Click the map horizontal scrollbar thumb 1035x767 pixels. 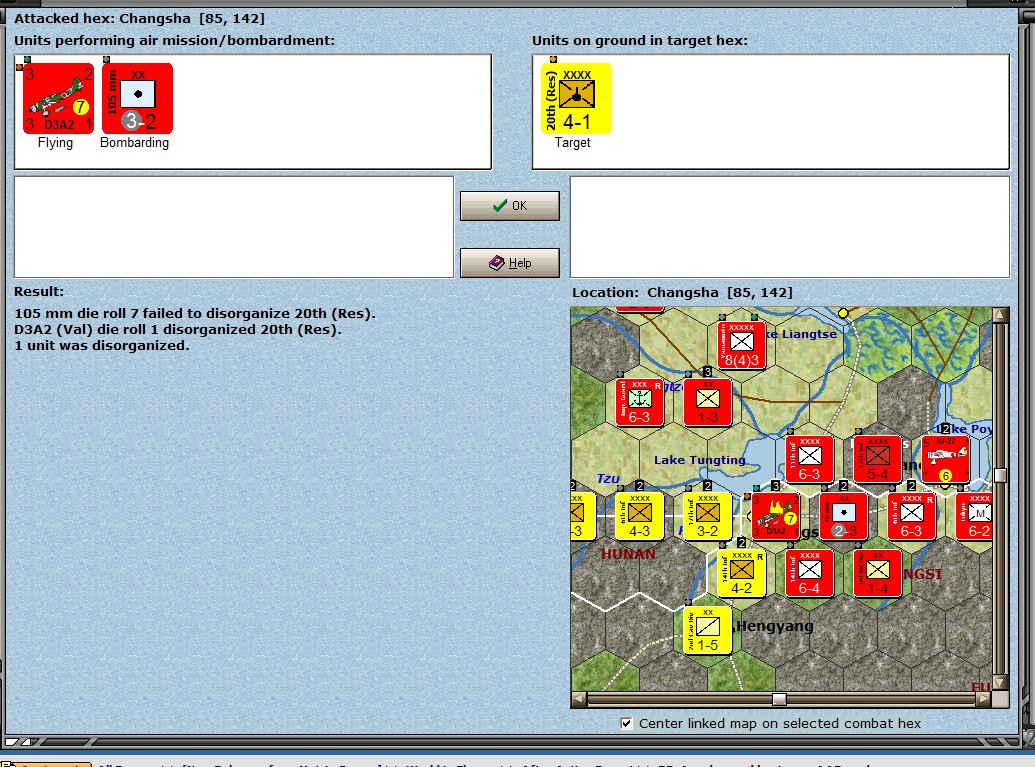(779, 698)
